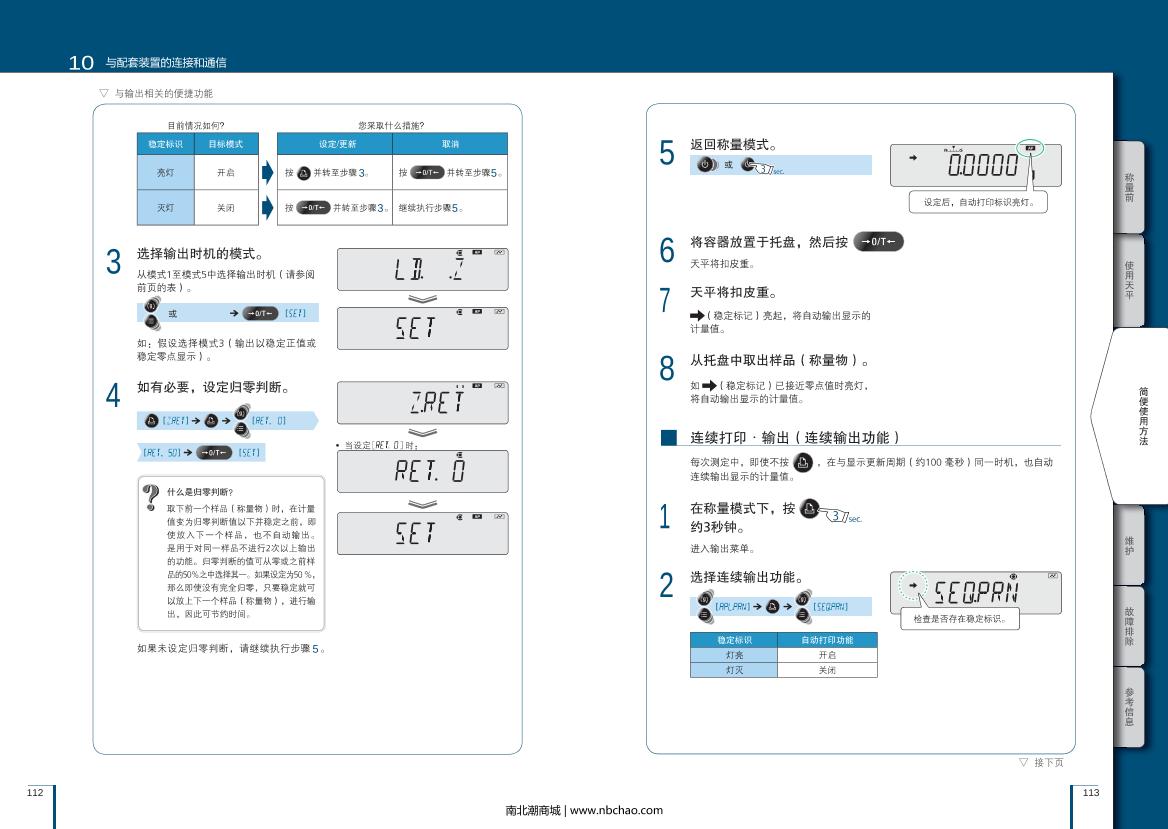Click the blue arrow next to 开启 cell
The width and height of the screenshot is (1168, 829).
point(267,172)
